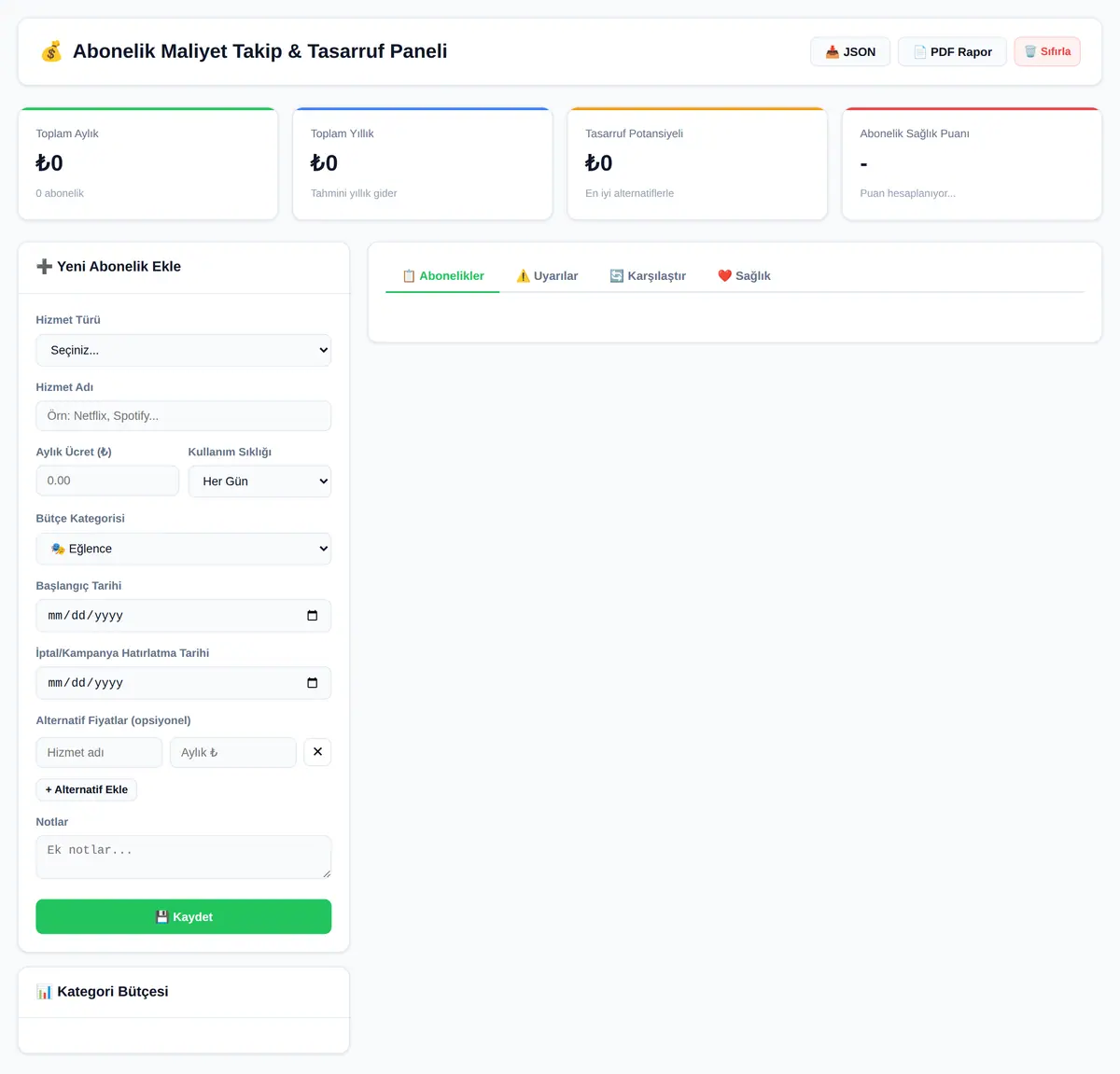1120x1074 pixels.
Task: Click the money bag icon in header
Action: pyautogui.click(x=51, y=51)
